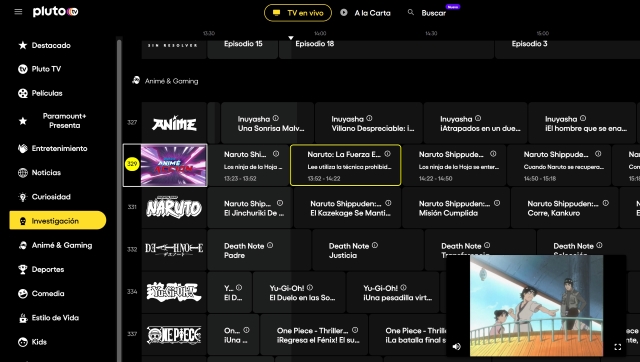Expand mini player to fullscreen
The width and height of the screenshot is (640, 362).
pos(618,347)
